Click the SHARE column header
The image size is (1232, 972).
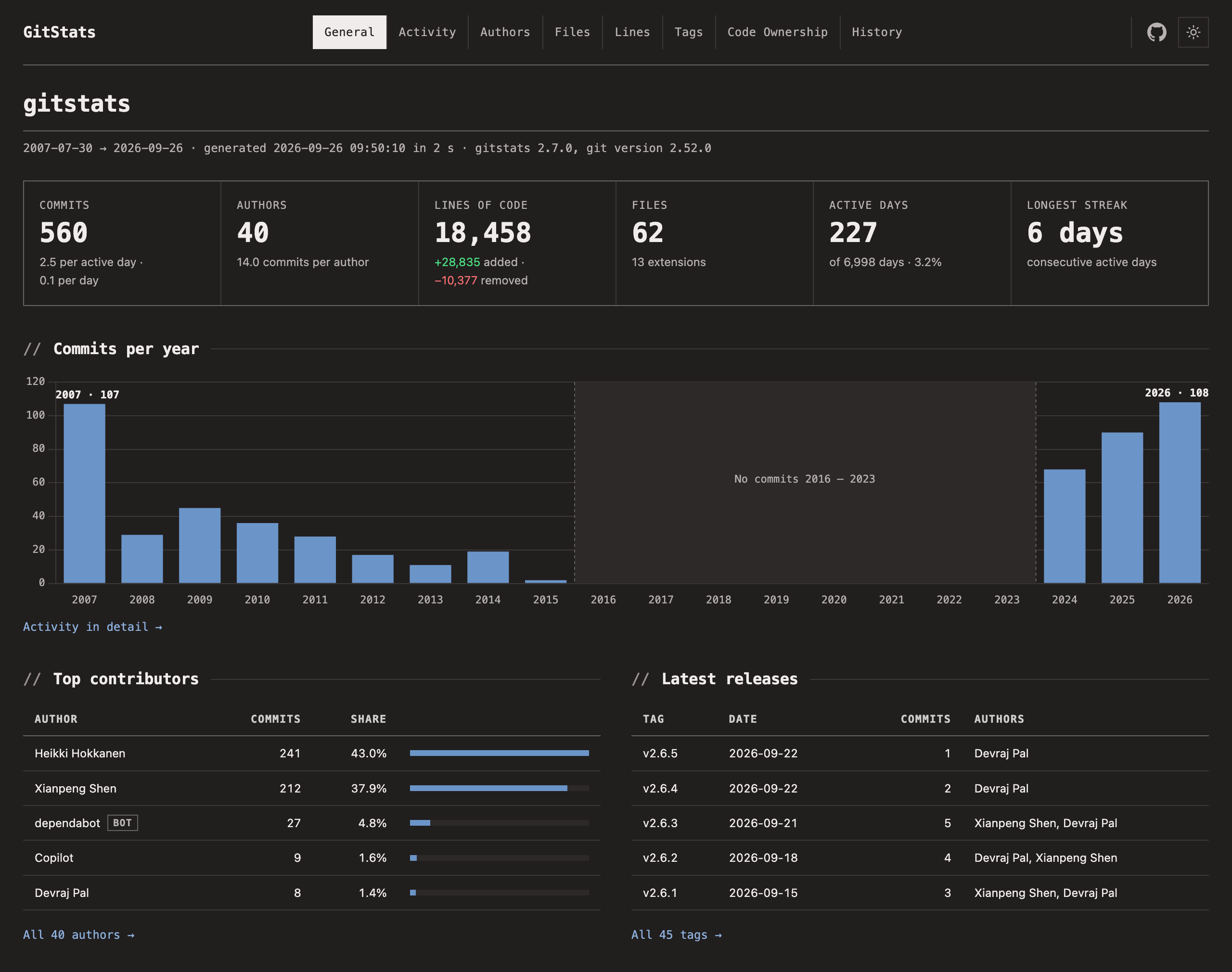tap(368, 719)
